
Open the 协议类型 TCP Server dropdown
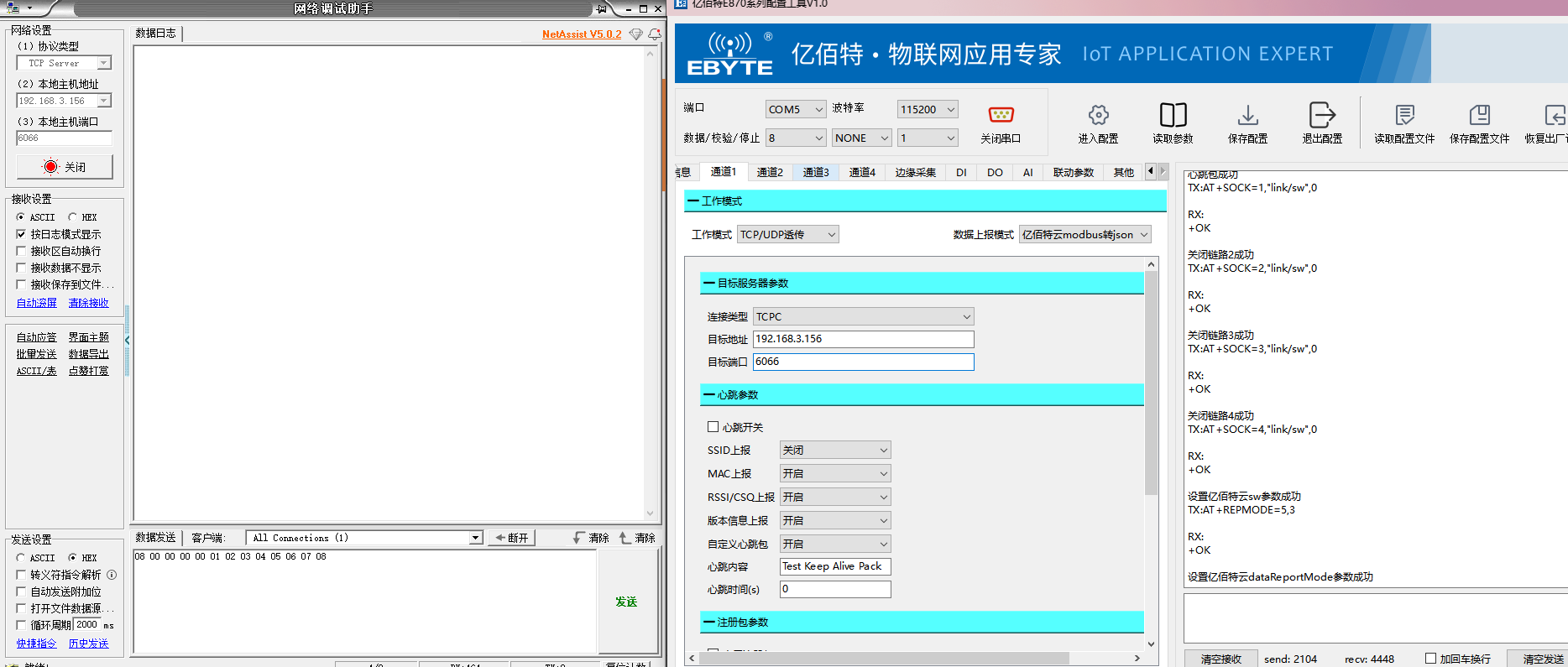(64, 64)
